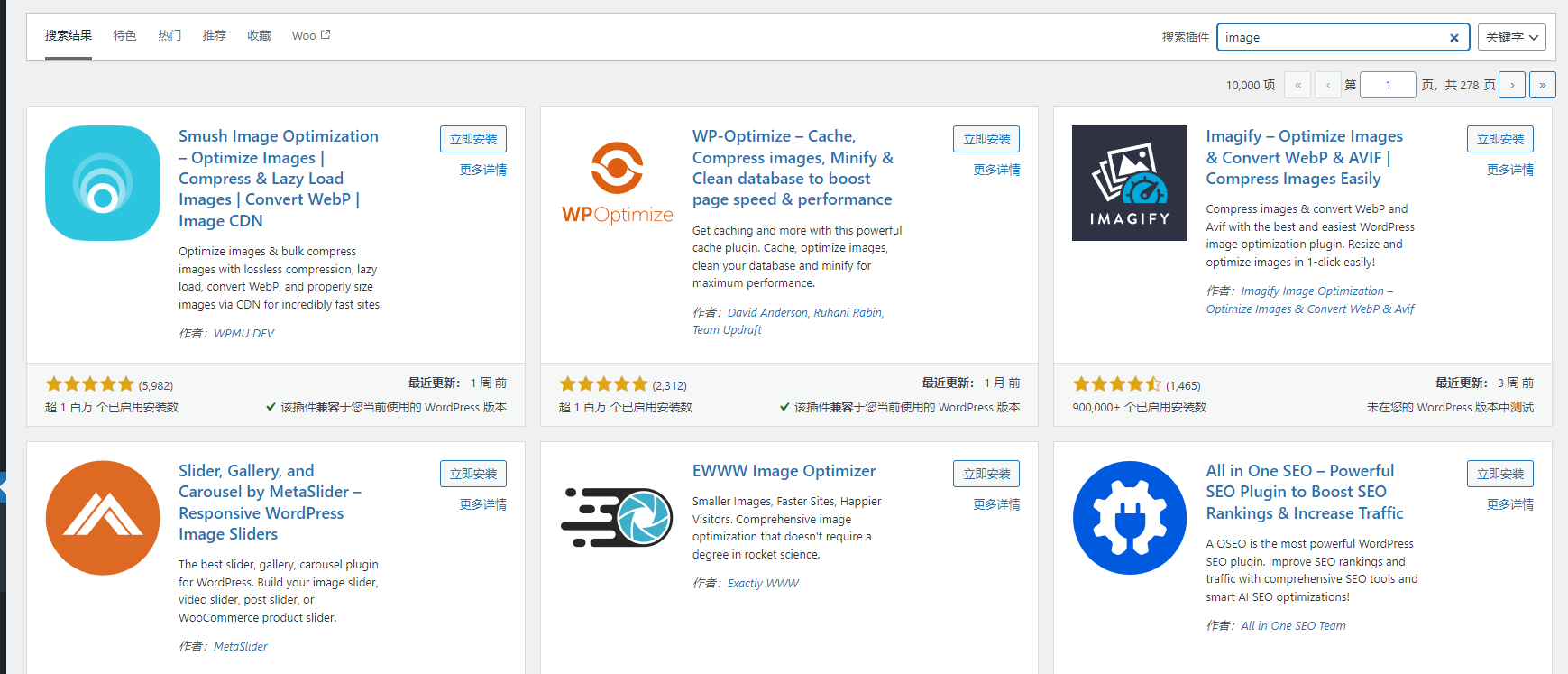Open author link MetaSlider
The image size is (1568, 674).
241,647
